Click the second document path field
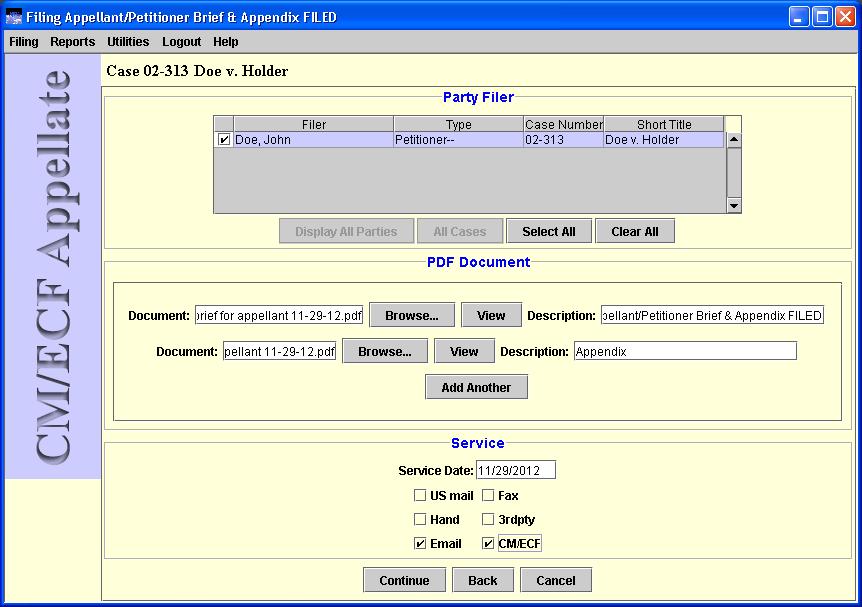862x607 pixels. [x=279, y=351]
